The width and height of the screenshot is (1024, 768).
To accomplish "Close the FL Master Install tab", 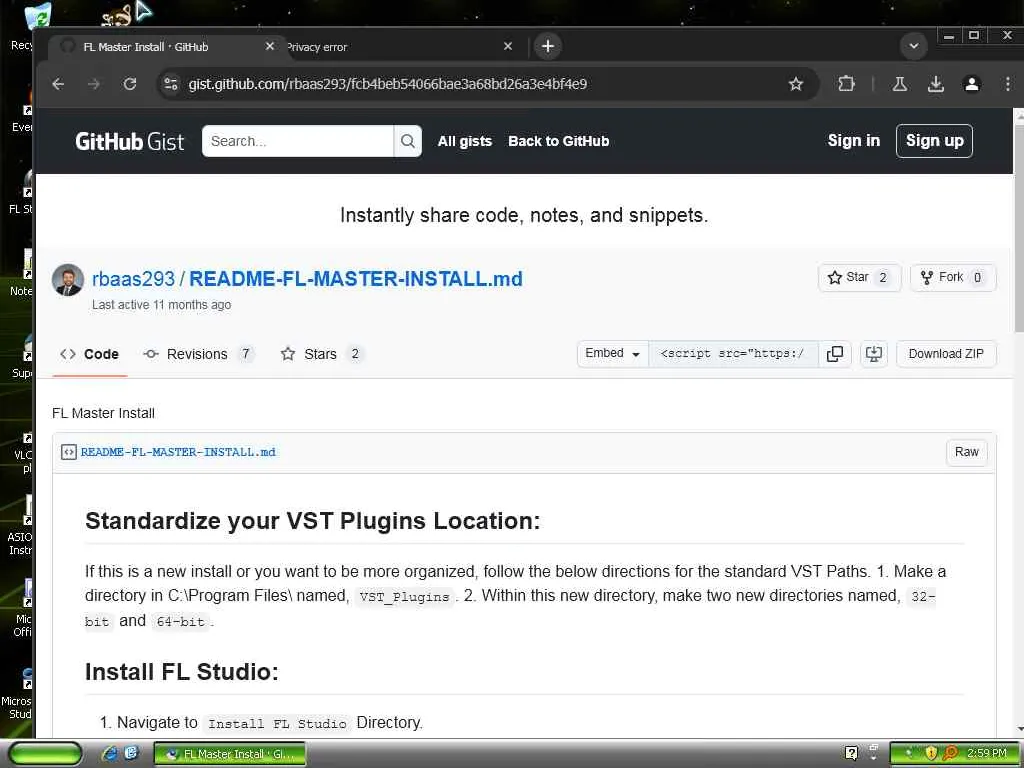I will coord(270,46).
